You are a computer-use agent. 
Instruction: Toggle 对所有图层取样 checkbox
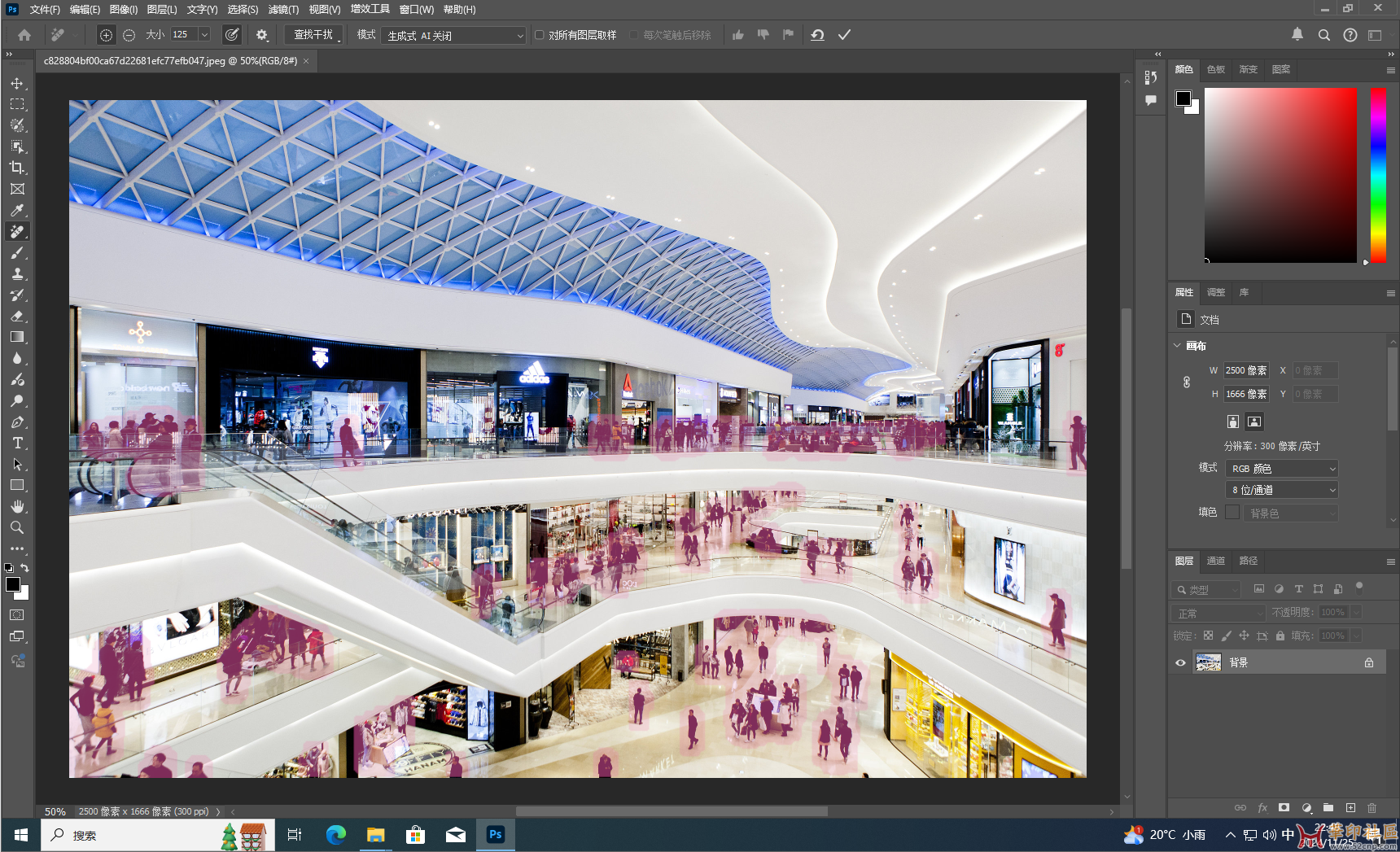(x=539, y=35)
